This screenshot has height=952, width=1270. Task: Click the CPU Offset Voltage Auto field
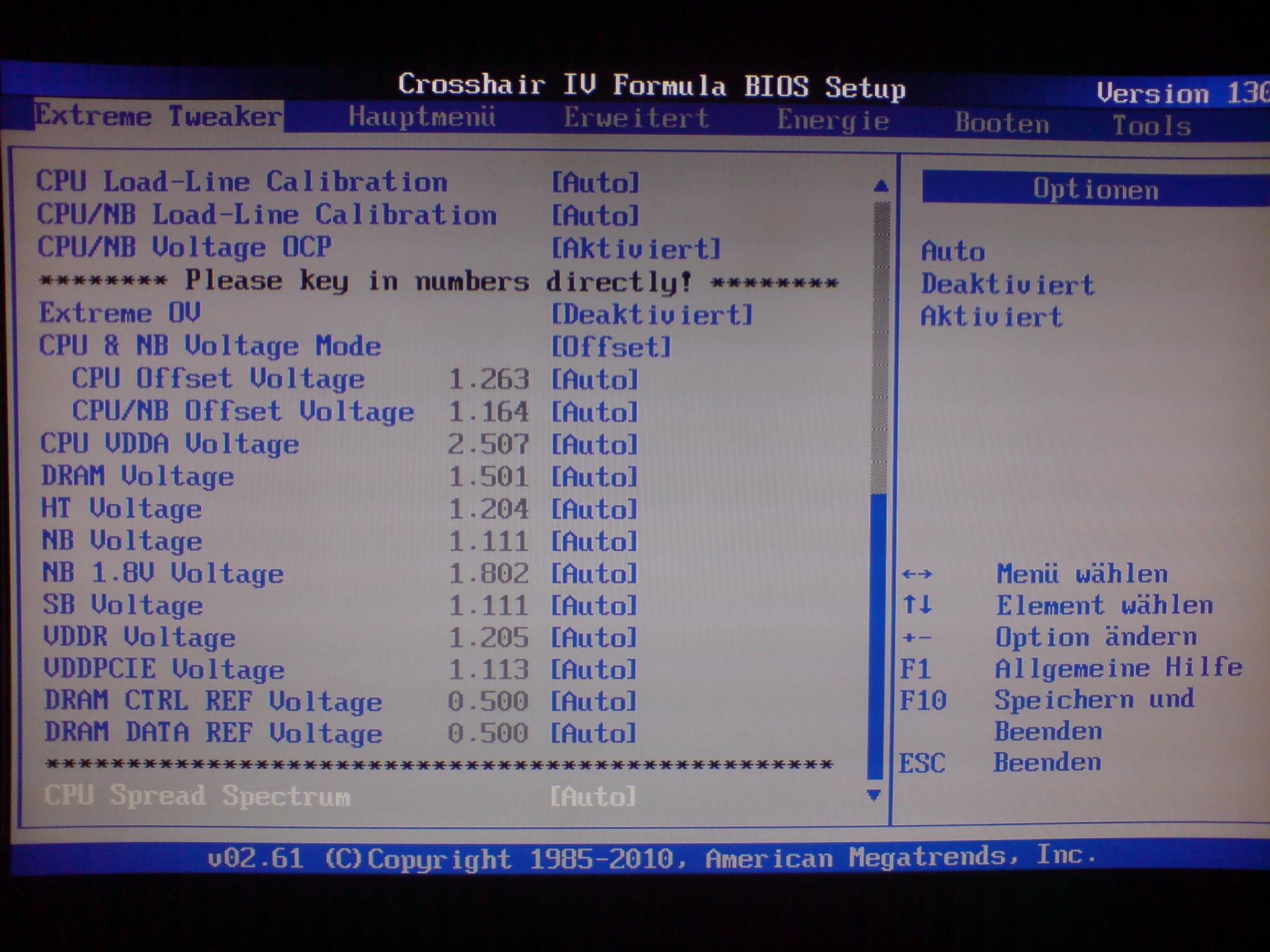coord(594,380)
